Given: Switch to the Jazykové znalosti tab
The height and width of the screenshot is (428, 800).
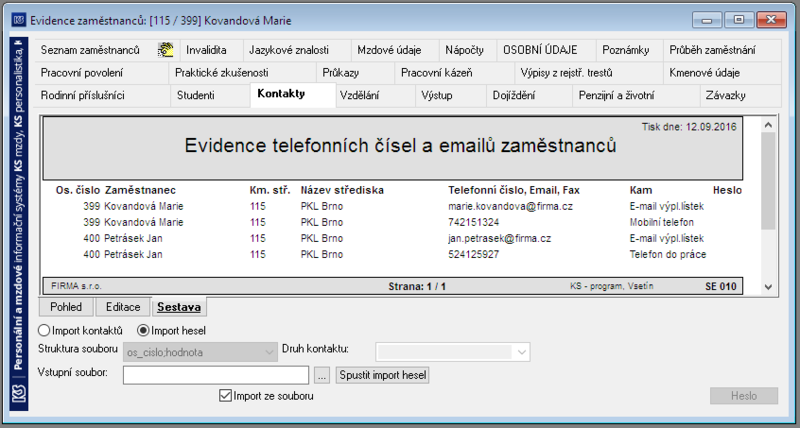Looking at the screenshot, I should coord(297,50).
